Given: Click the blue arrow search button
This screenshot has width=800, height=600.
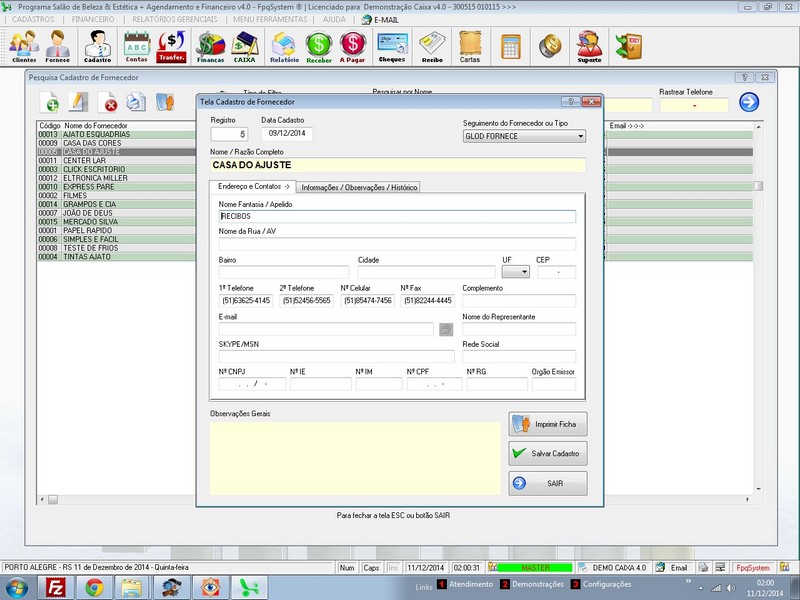Looking at the screenshot, I should pos(749,102).
